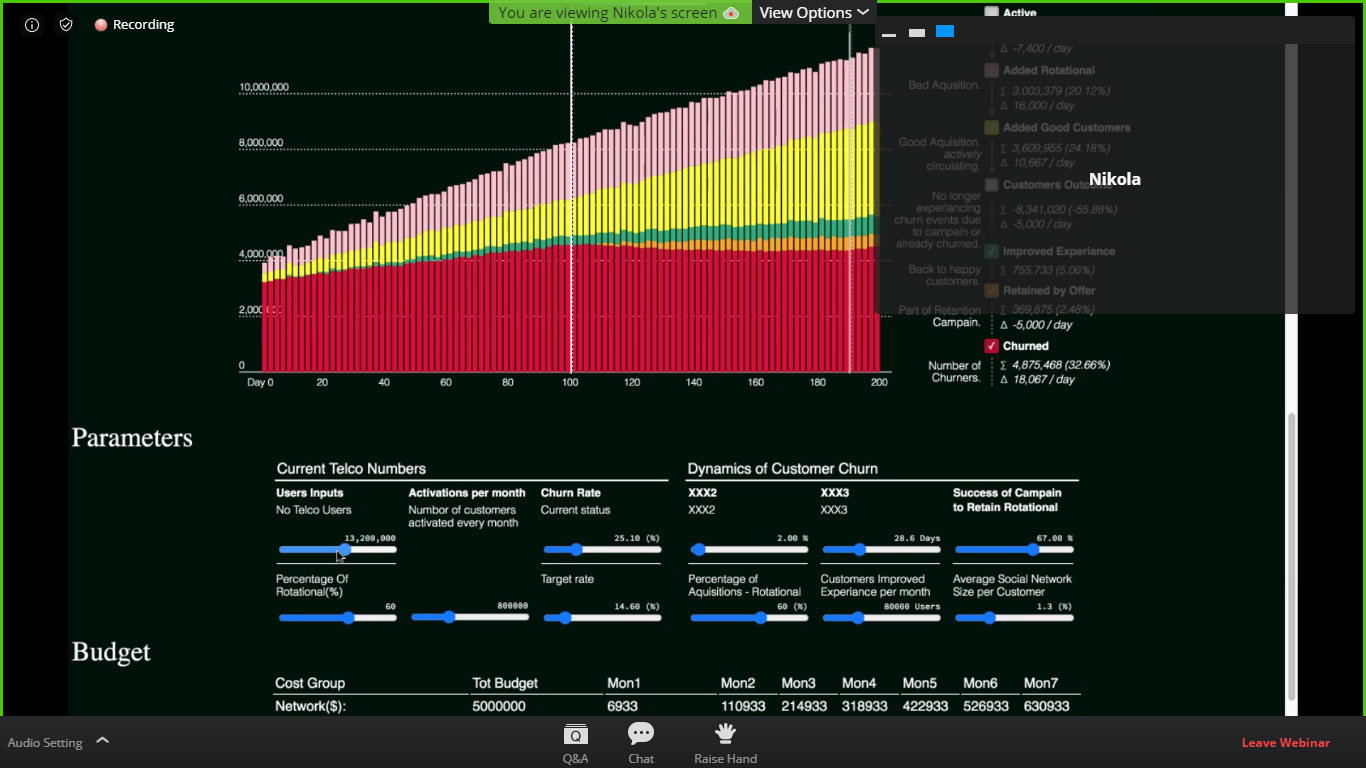
Task: Hide the video thumbnail panel
Action: click(889, 33)
